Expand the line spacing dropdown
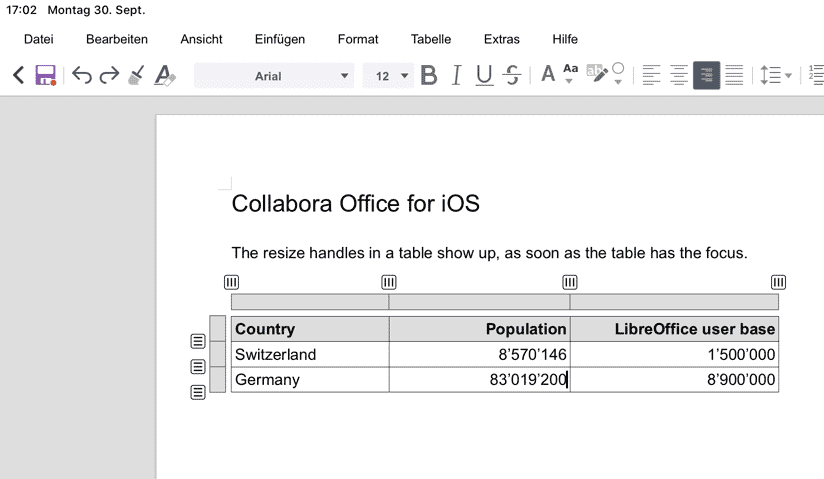824x479 pixels. [788, 76]
